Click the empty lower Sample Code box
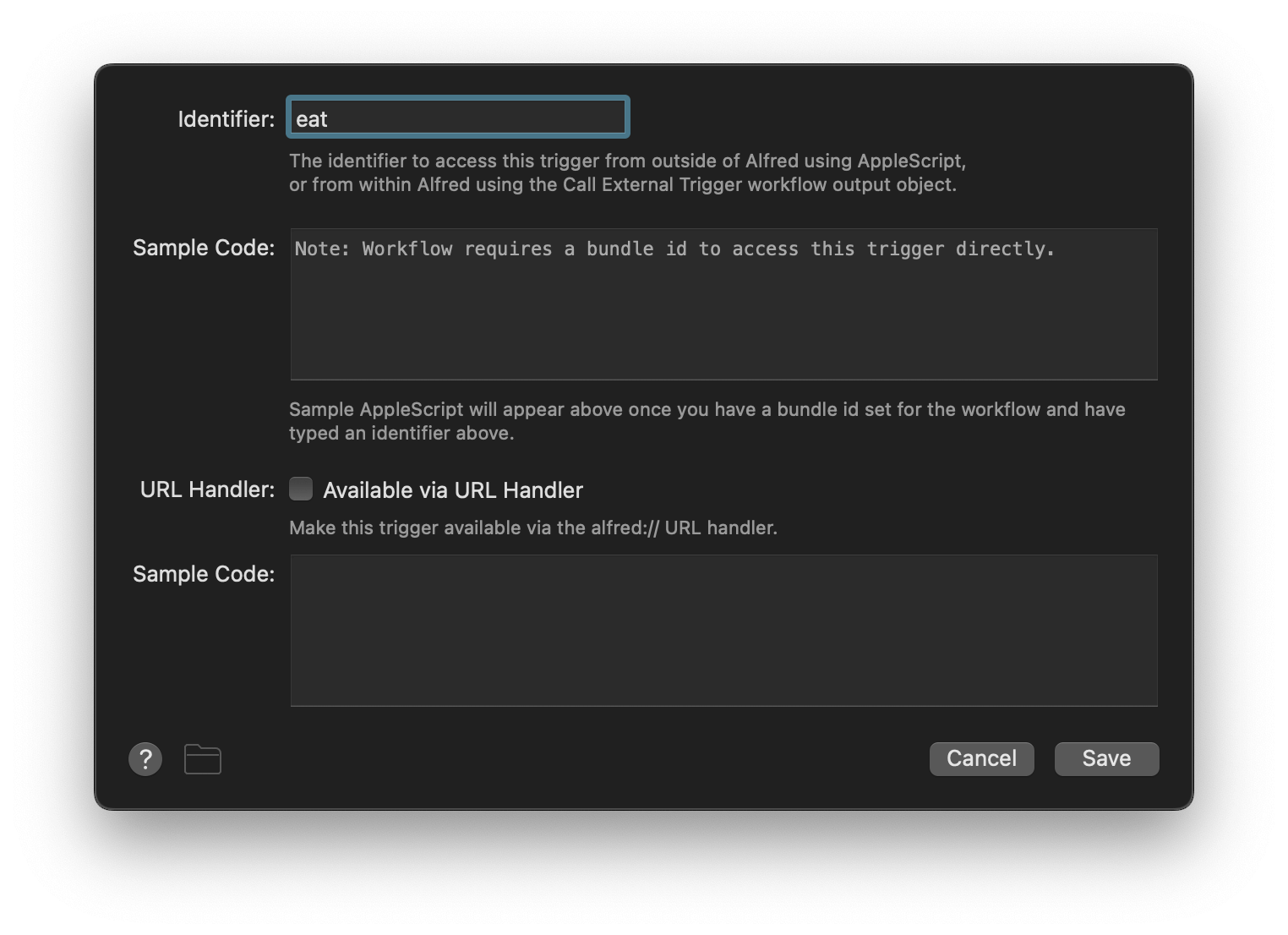The width and height of the screenshot is (1288, 935). (723, 630)
